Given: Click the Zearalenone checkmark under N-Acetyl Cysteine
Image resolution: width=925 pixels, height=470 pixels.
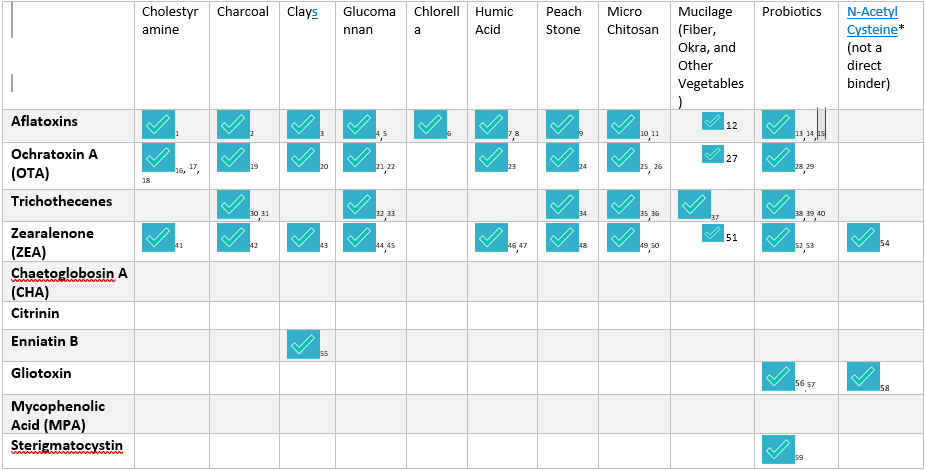Looking at the screenshot, I should pyautogui.click(x=863, y=237).
